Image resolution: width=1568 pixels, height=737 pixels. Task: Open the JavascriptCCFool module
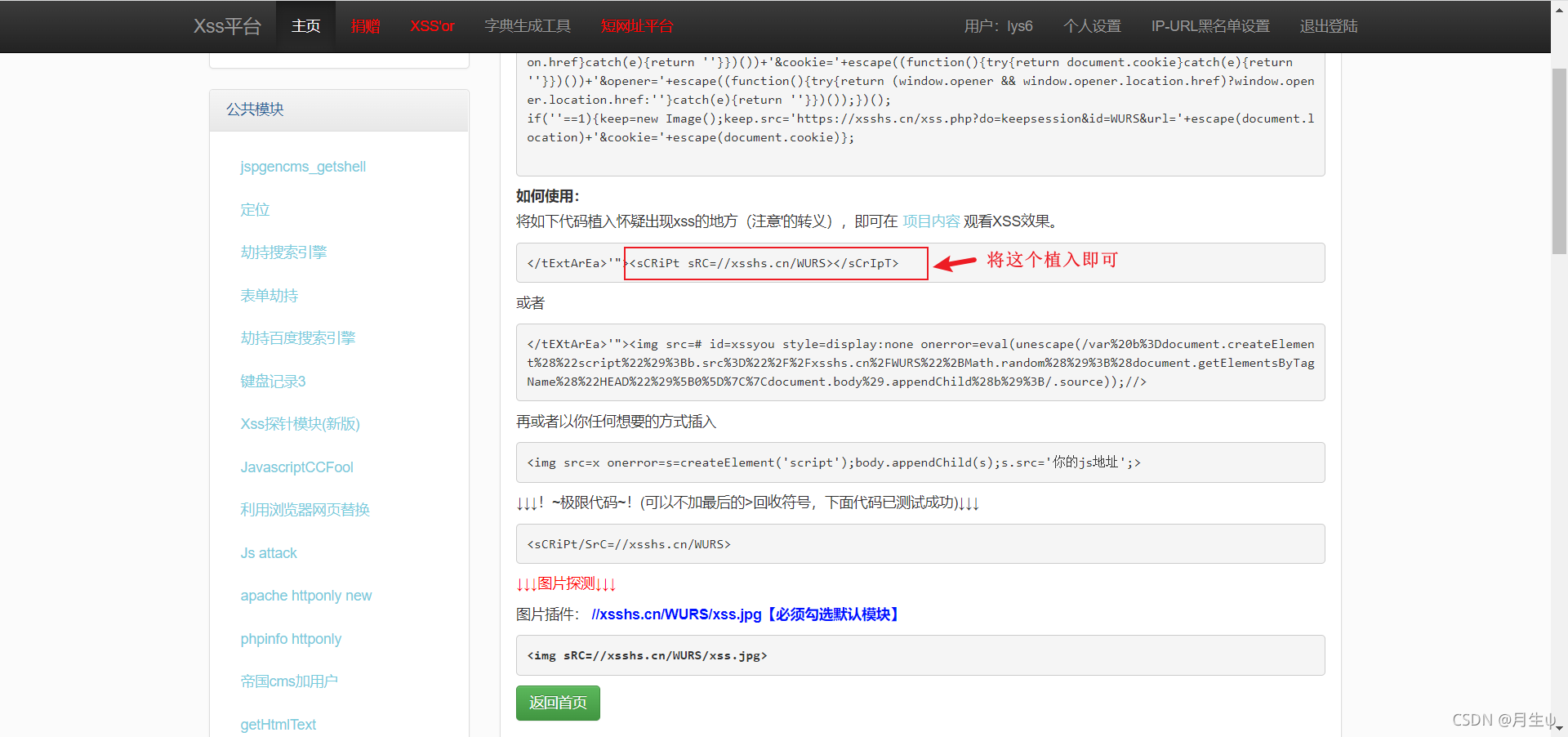[x=296, y=467]
